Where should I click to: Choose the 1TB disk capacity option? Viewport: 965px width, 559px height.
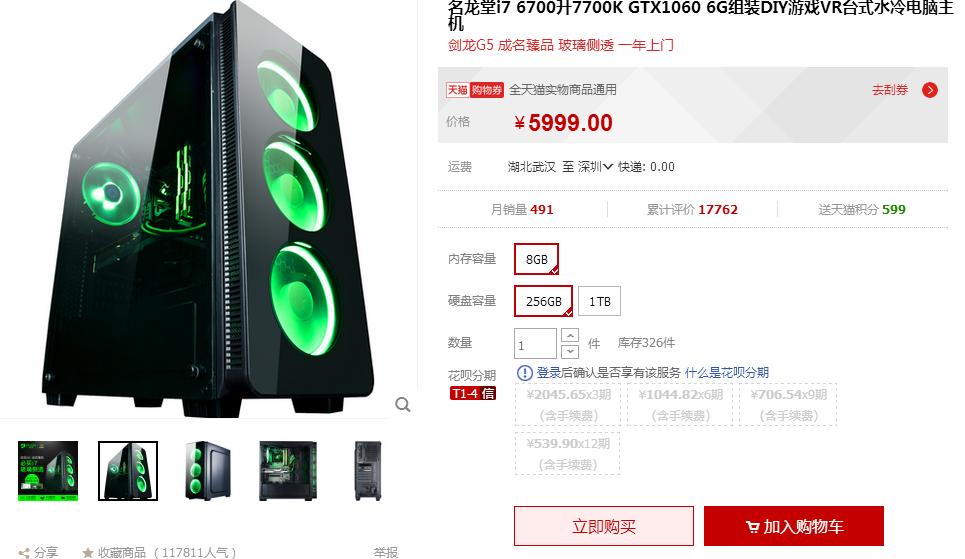tap(599, 301)
